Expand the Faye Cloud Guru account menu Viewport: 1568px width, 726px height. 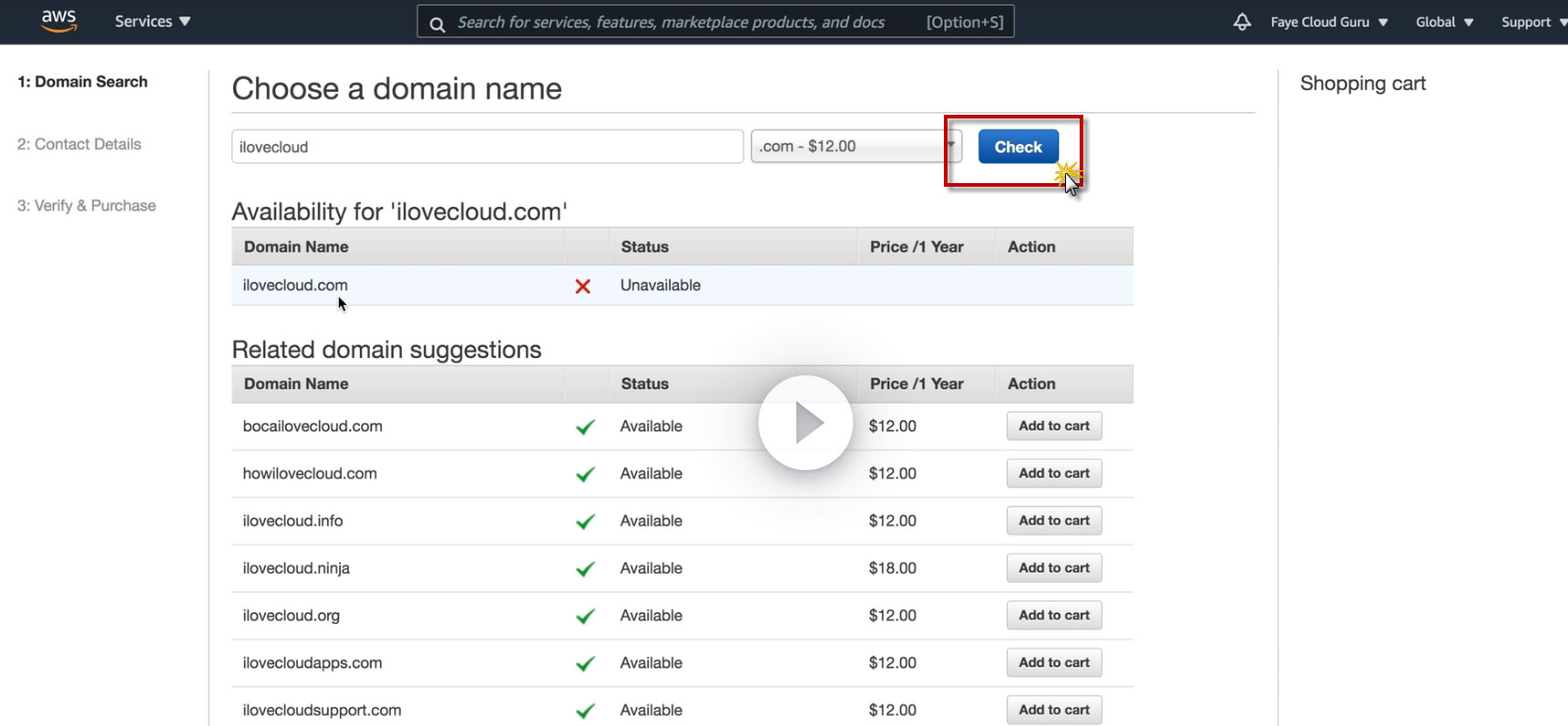click(1328, 22)
